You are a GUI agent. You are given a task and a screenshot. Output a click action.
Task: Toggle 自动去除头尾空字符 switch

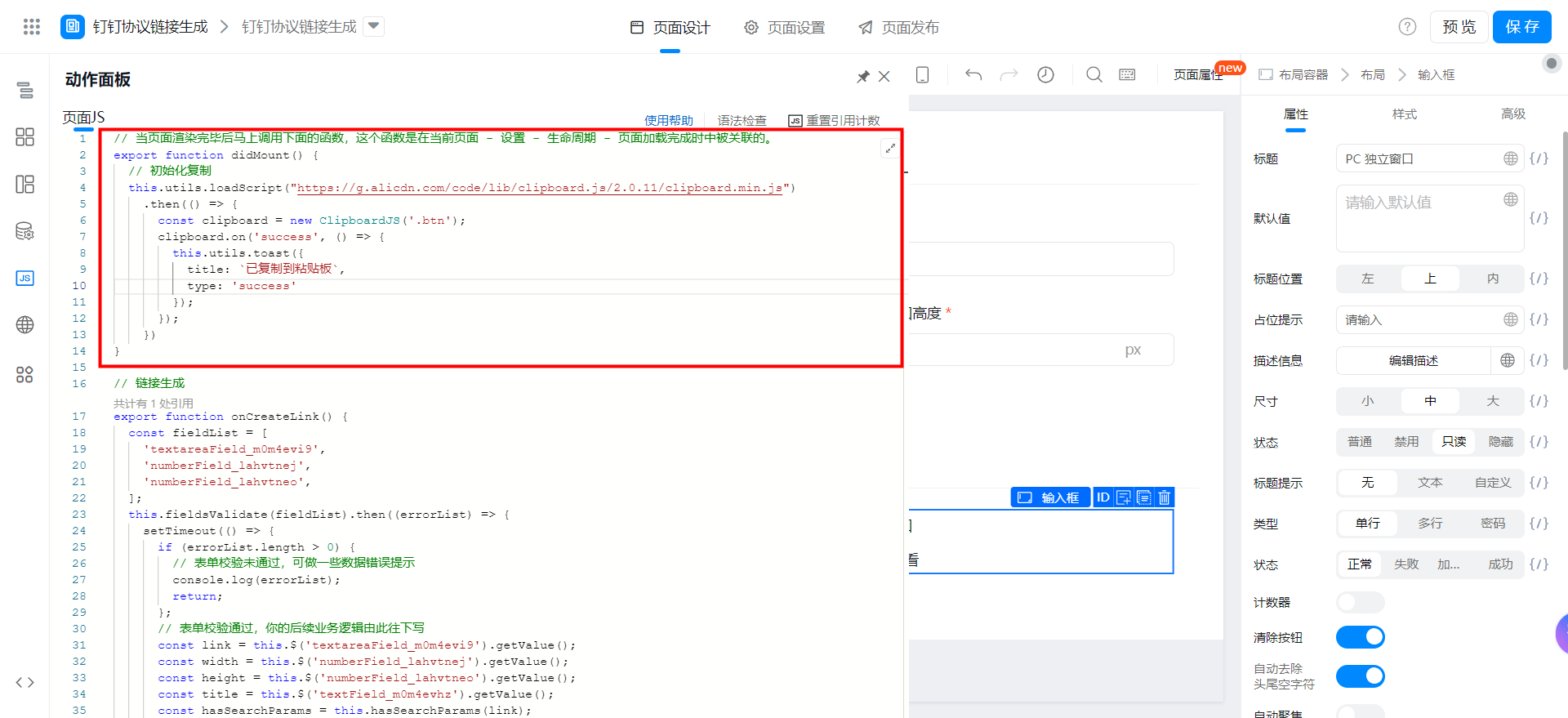click(x=1361, y=676)
